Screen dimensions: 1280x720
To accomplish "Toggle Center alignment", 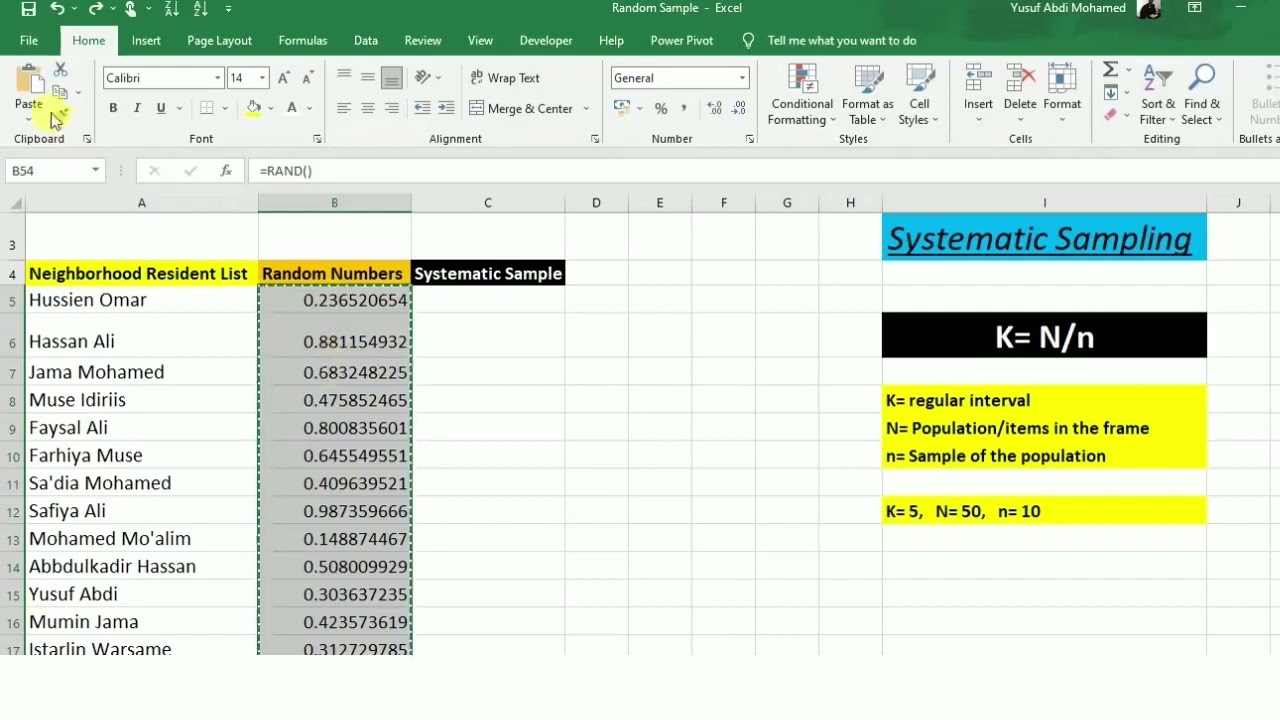I will point(368,108).
